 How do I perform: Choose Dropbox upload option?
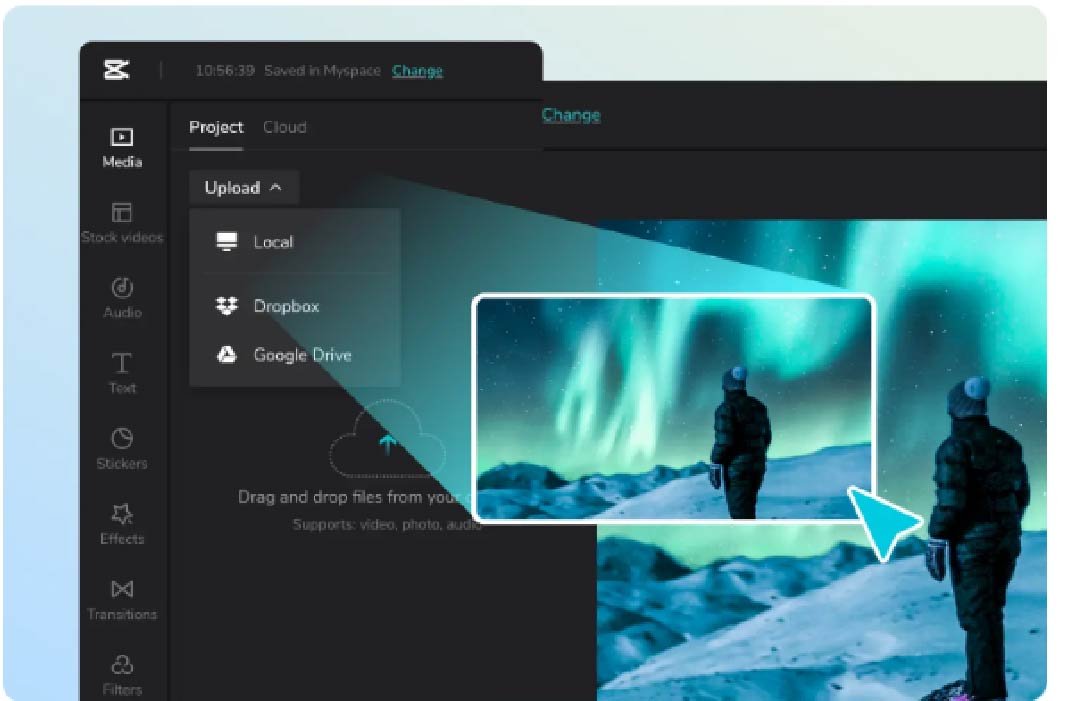click(x=285, y=306)
